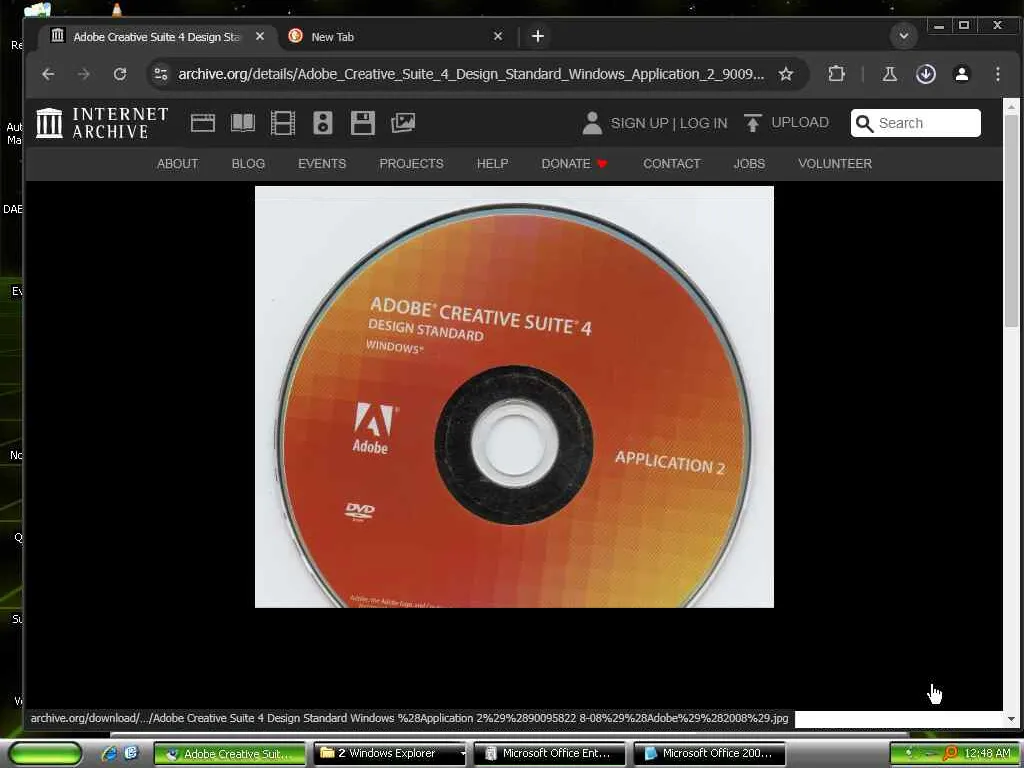Open the VOLUNTEER link

(835, 164)
